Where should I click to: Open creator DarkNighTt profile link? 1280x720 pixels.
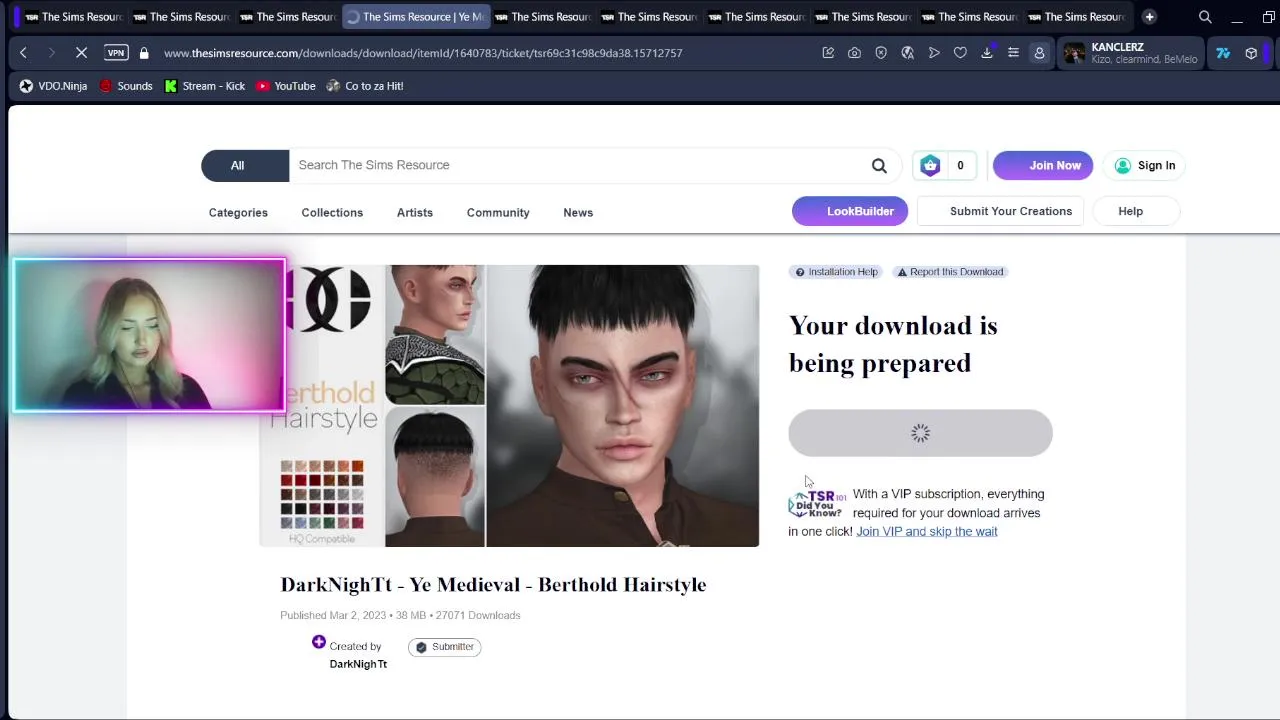(358, 664)
